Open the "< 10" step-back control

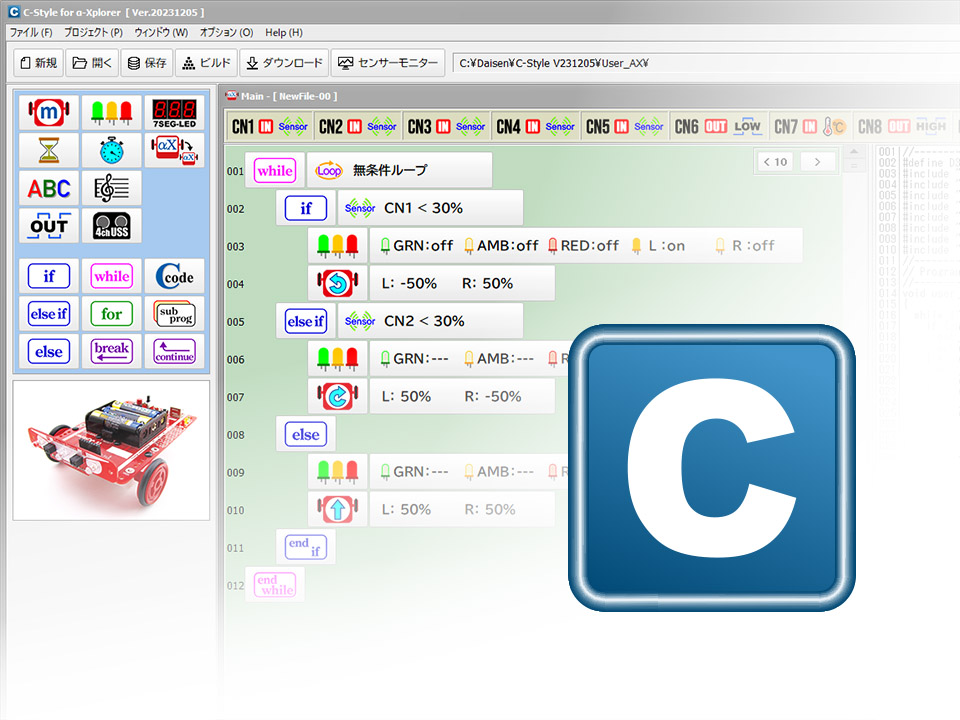point(774,162)
